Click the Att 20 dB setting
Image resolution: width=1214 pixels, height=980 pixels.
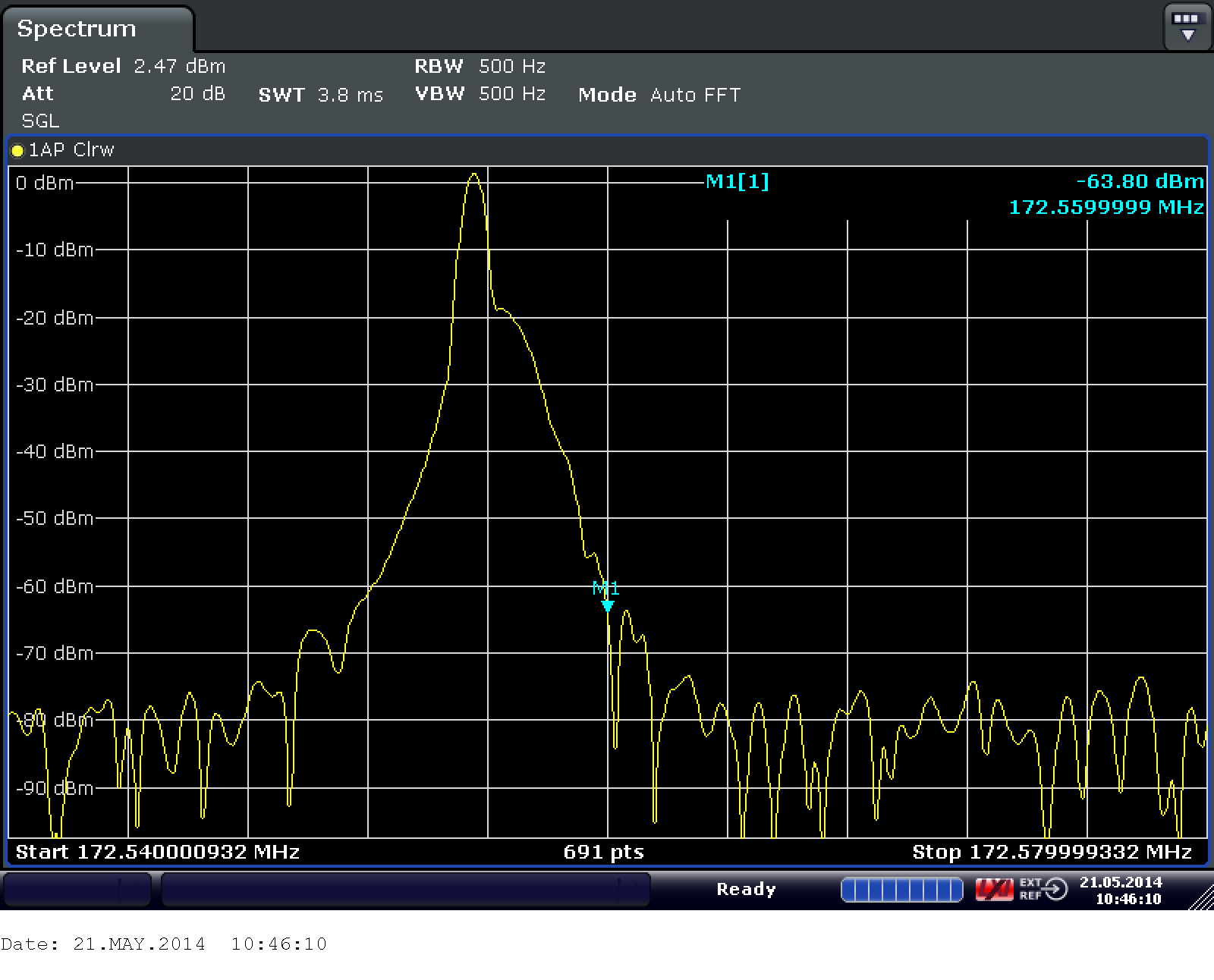[x=197, y=94]
